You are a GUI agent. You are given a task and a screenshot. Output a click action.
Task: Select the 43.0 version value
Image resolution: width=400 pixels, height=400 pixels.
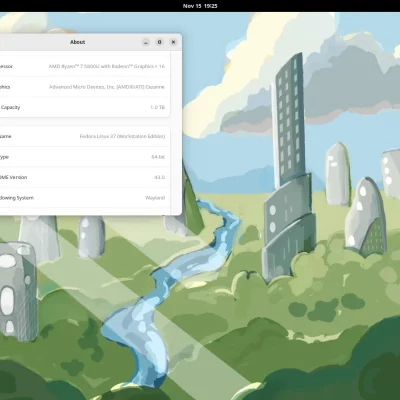pyautogui.click(x=160, y=177)
